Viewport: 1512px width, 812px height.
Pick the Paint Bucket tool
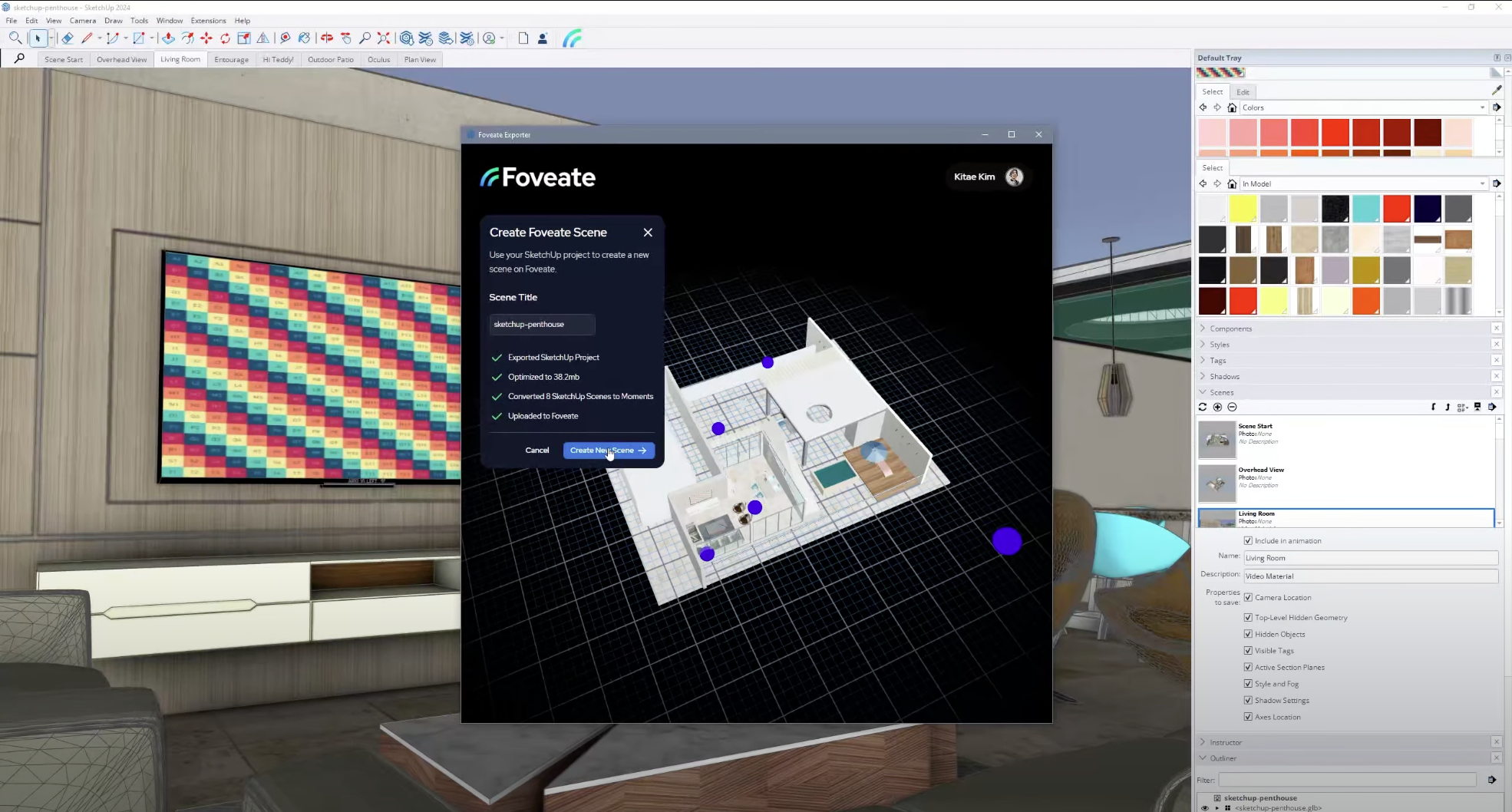tap(304, 38)
